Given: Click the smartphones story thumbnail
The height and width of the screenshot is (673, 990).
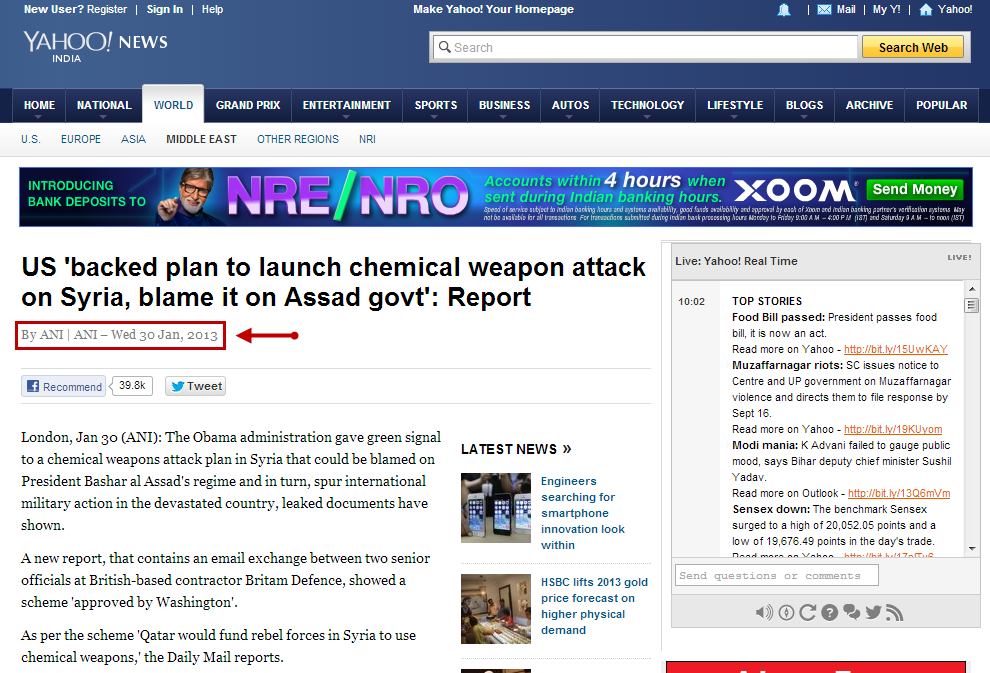Looking at the screenshot, I should [x=496, y=508].
